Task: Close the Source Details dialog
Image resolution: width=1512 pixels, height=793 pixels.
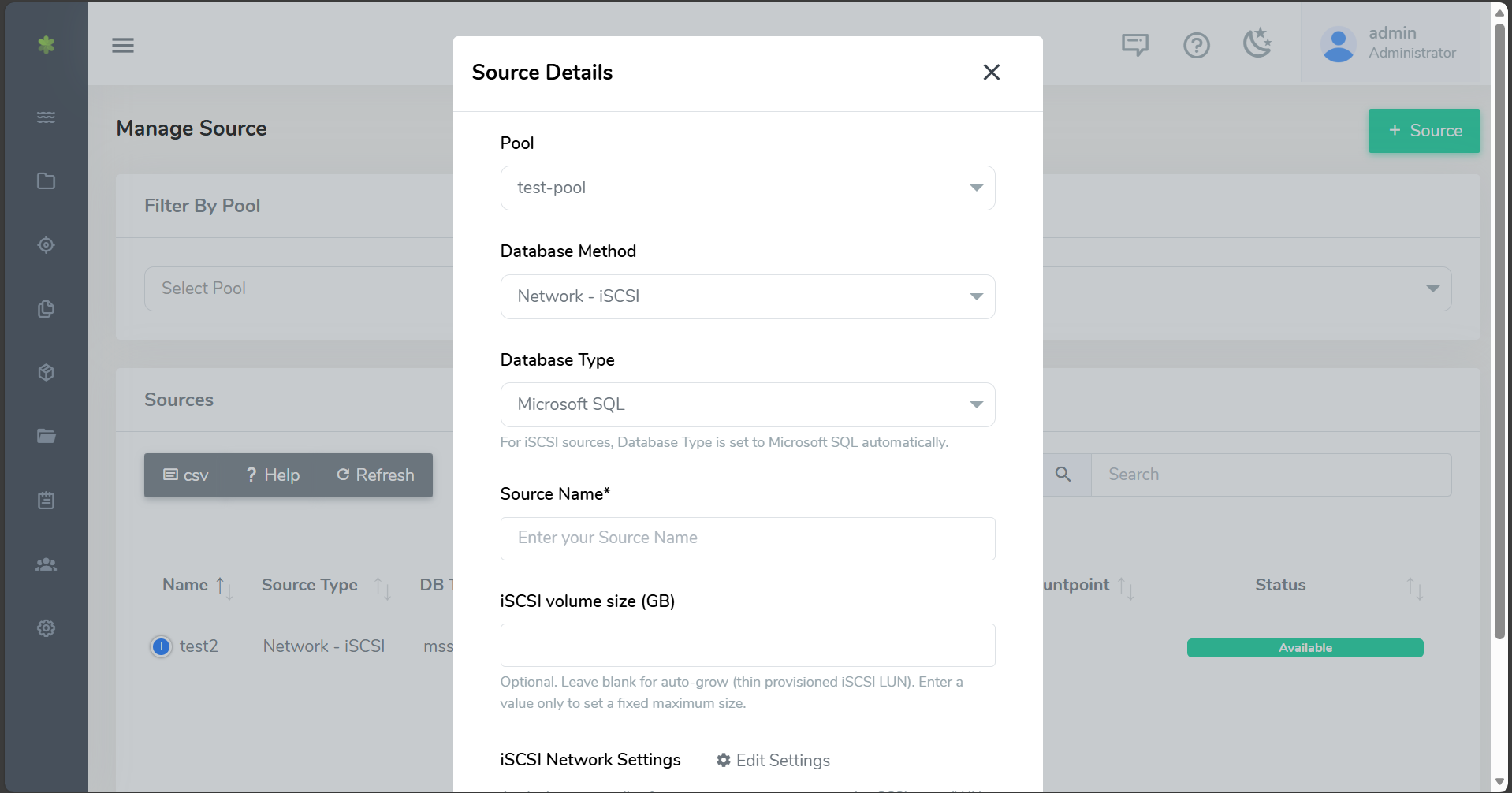Action: [991, 73]
